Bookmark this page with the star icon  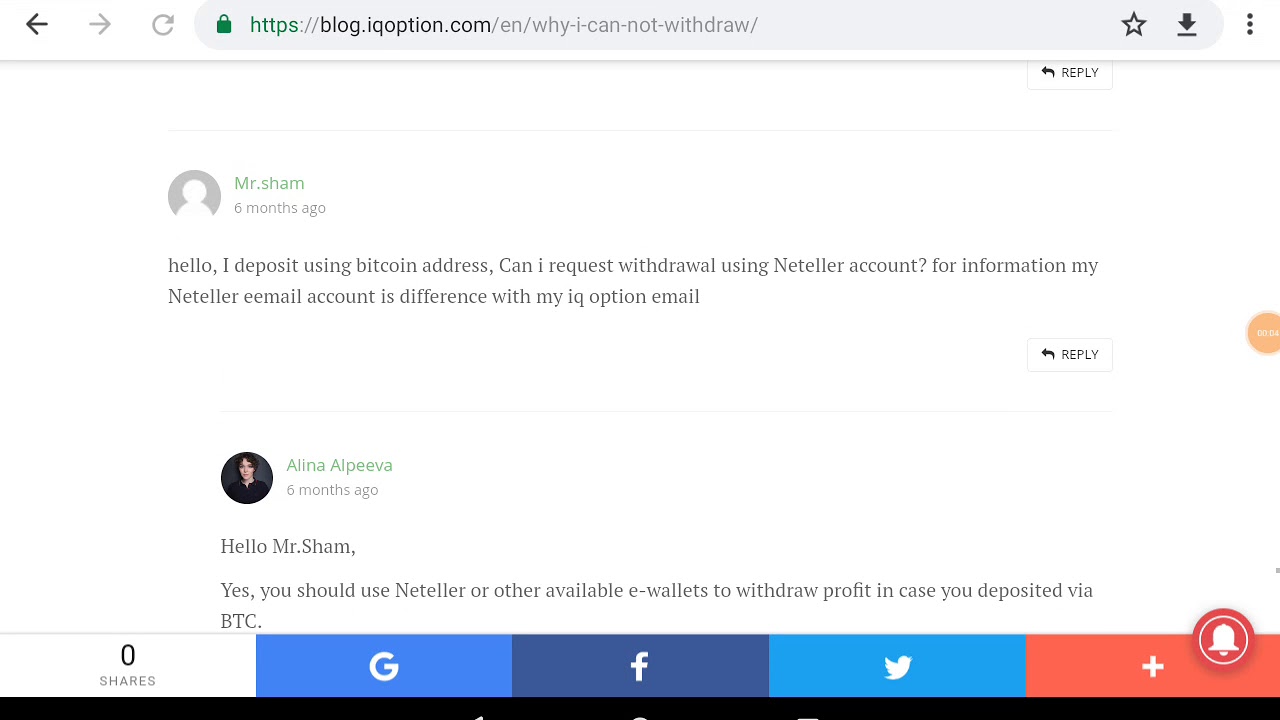tap(1133, 25)
